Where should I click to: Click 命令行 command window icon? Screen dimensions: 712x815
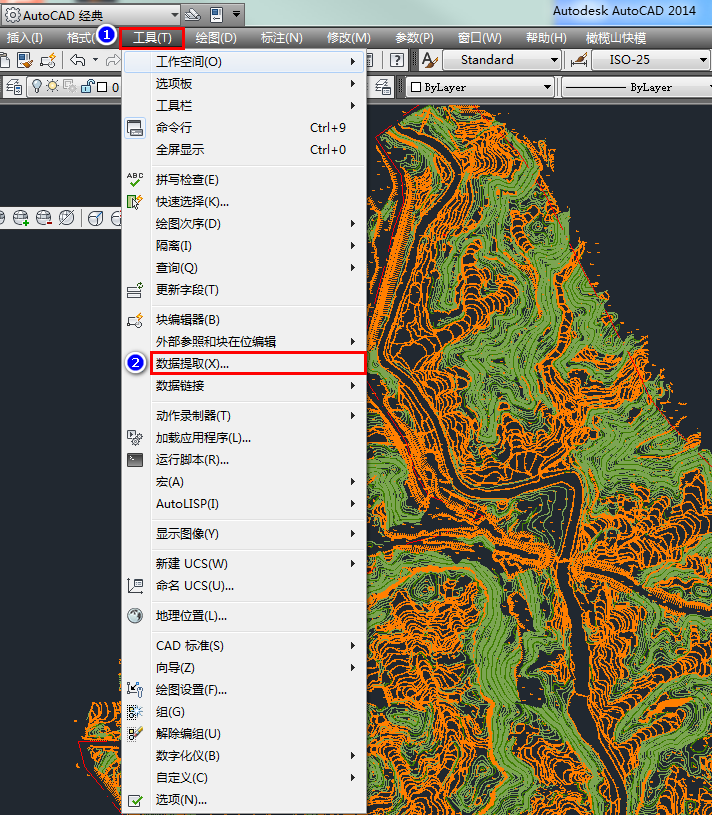coord(135,128)
